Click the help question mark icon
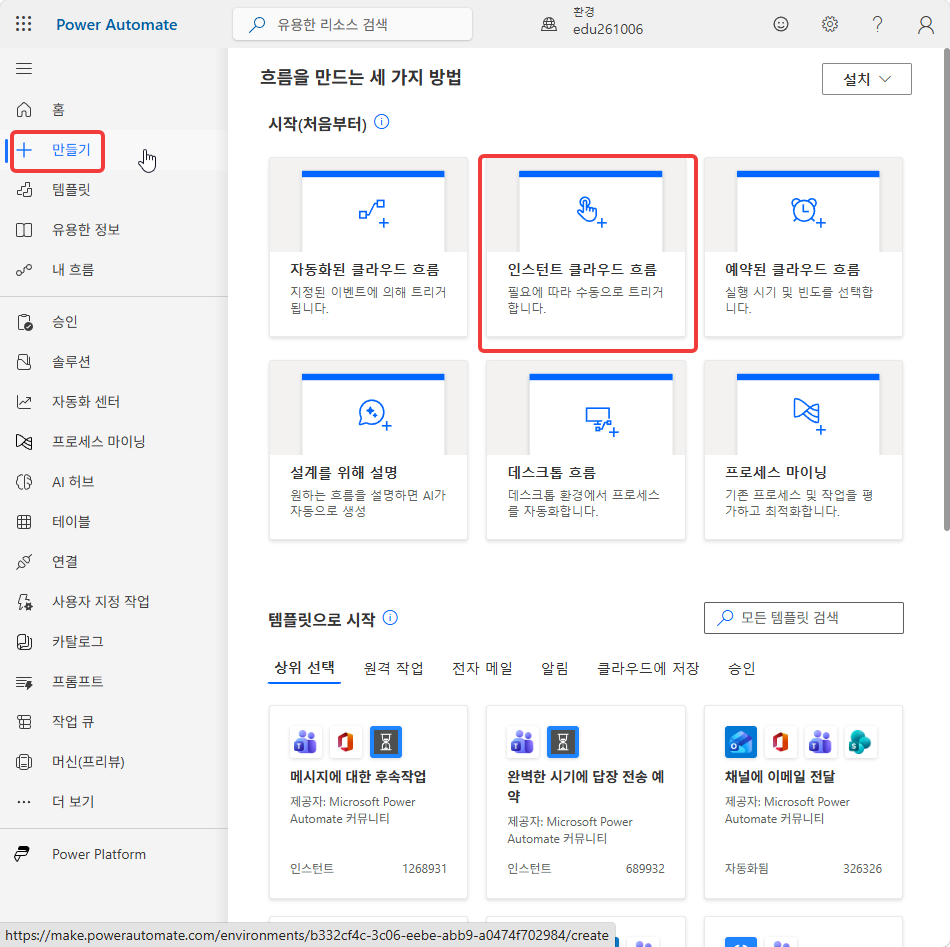Viewport: 950px width, 947px height. tap(877, 24)
